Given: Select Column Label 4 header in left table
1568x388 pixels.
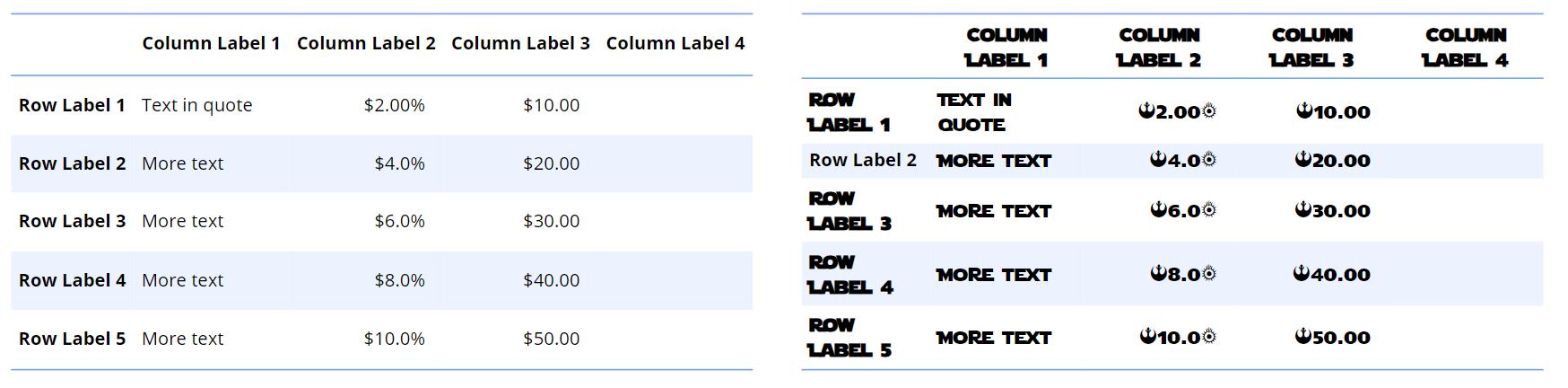Looking at the screenshot, I should coord(675,43).
